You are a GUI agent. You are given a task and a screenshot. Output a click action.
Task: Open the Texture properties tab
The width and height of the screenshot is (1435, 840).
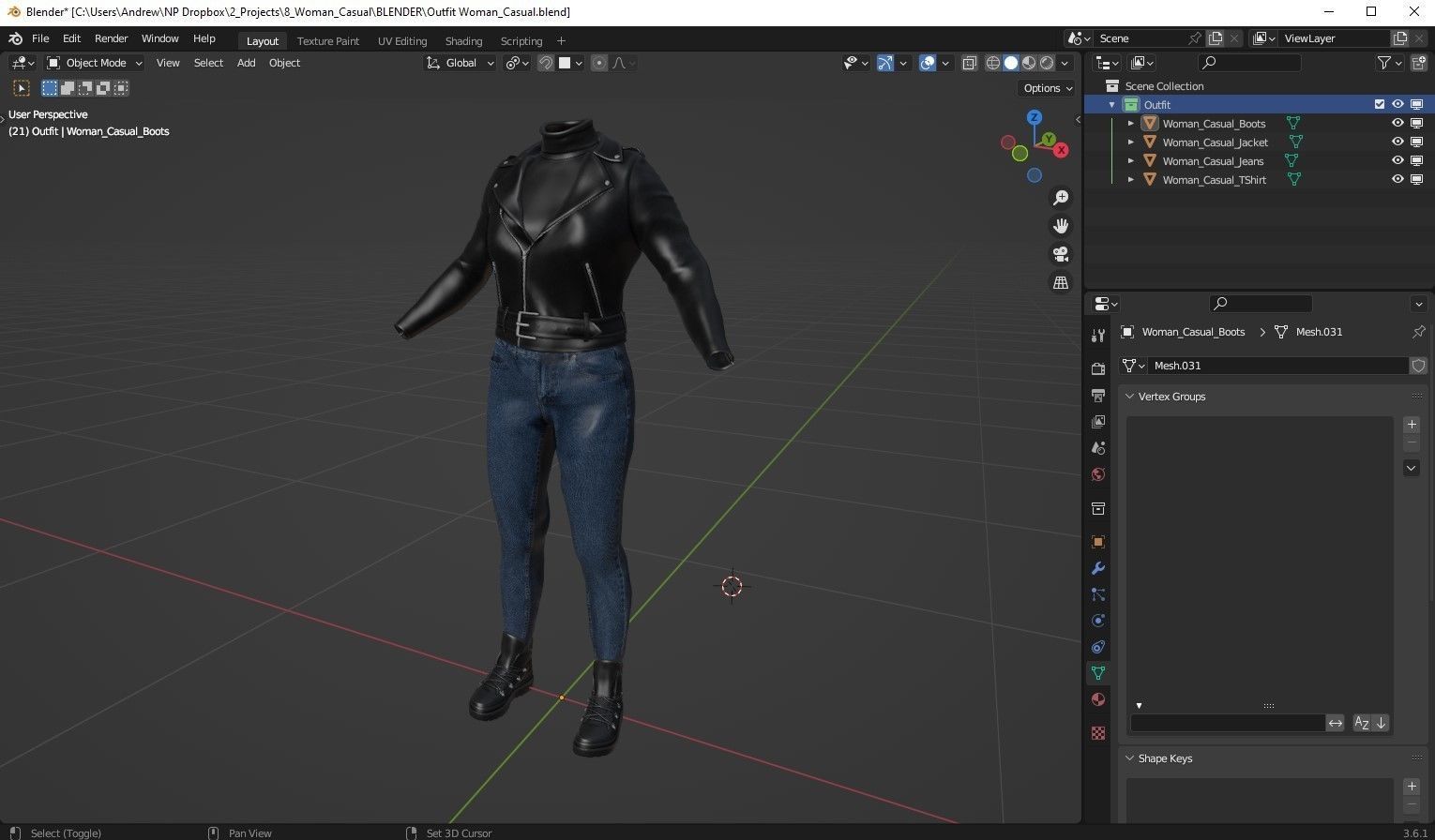[1098, 733]
